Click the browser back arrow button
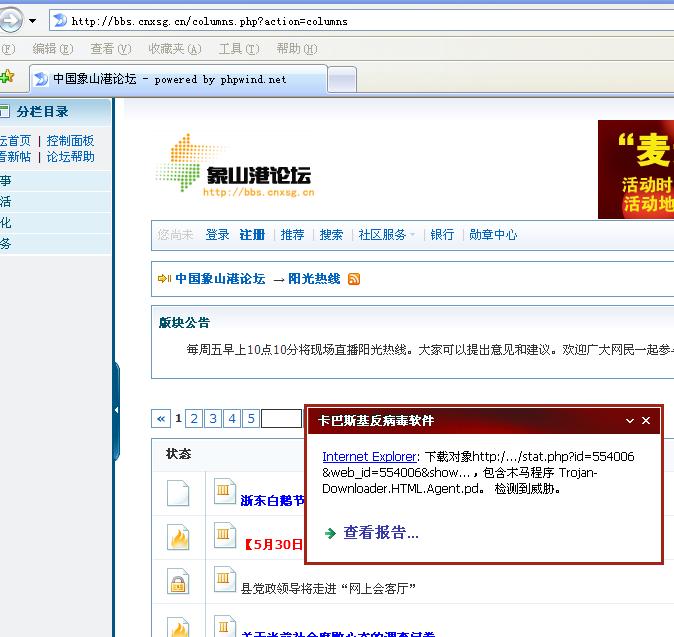This screenshot has width=674, height=637. (9, 20)
